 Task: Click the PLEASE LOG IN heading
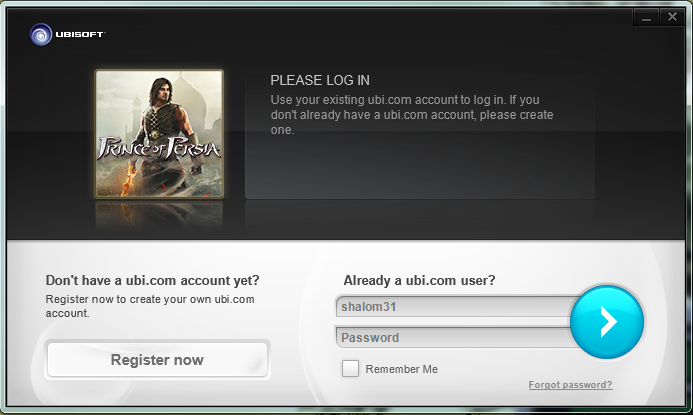(x=321, y=80)
